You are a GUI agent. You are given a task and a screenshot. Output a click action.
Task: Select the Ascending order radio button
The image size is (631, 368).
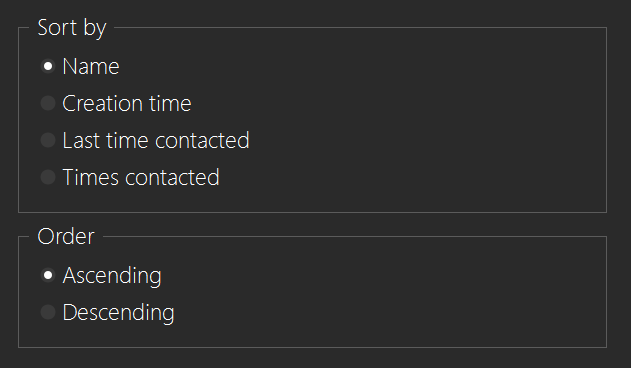tap(48, 275)
